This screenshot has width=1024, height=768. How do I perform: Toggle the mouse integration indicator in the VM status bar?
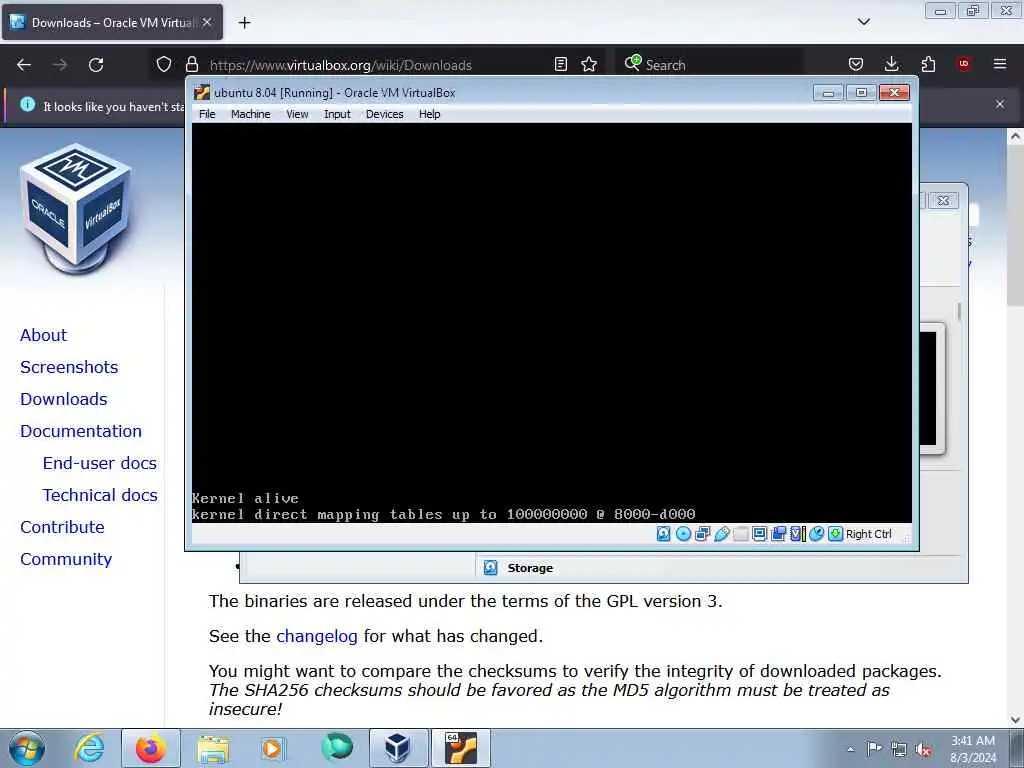coord(816,534)
